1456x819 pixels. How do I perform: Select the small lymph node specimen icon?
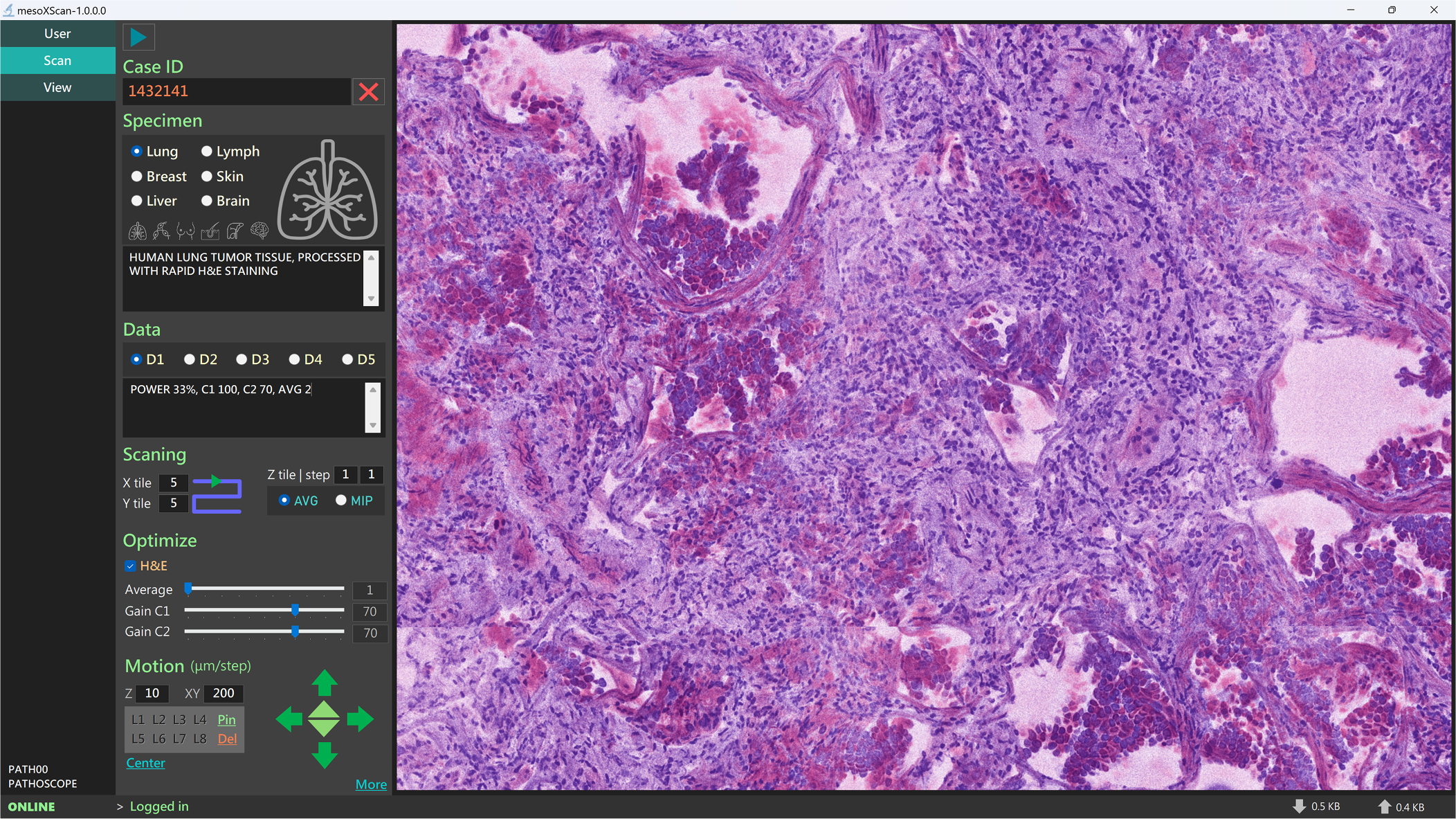pyautogui.click(x=161, y=231)
